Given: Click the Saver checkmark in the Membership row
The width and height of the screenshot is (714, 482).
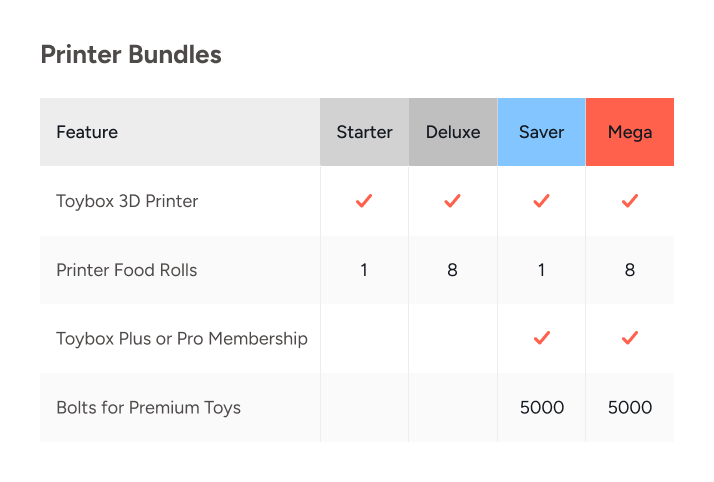Looking at the screenshot, I should click(x=541, y=338).
